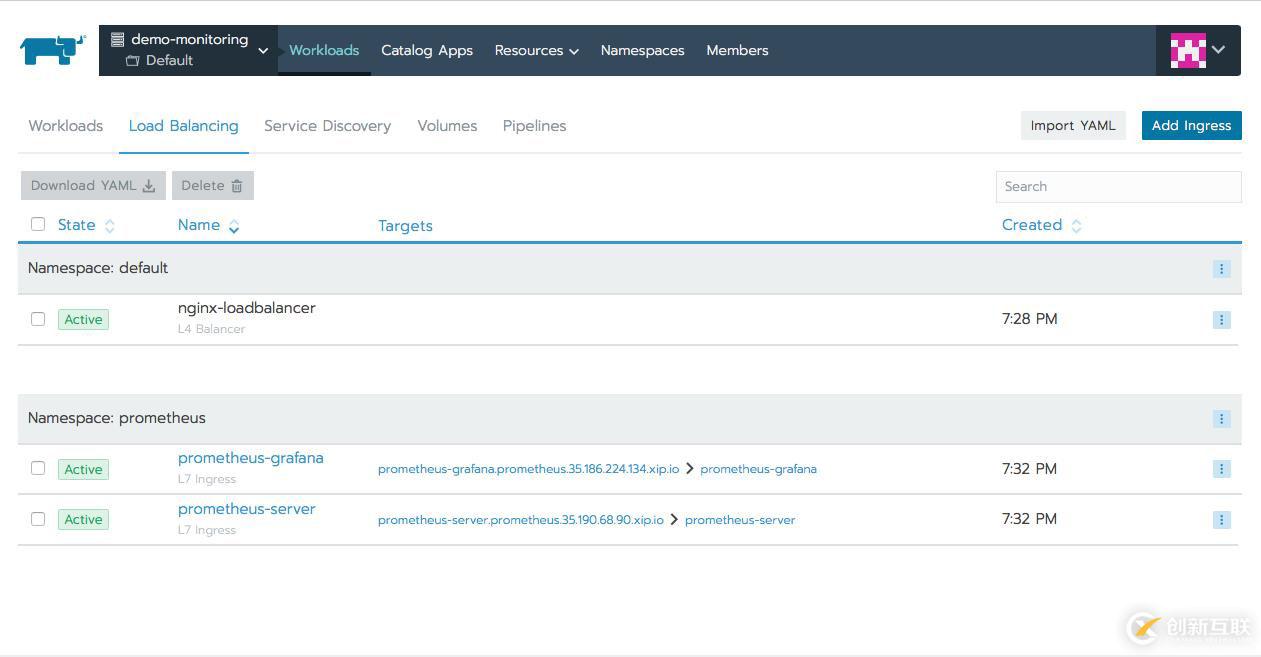Open the prometheus-server ingress link
This screenshot has height=657, width=1261.
[x=246, y=509]
